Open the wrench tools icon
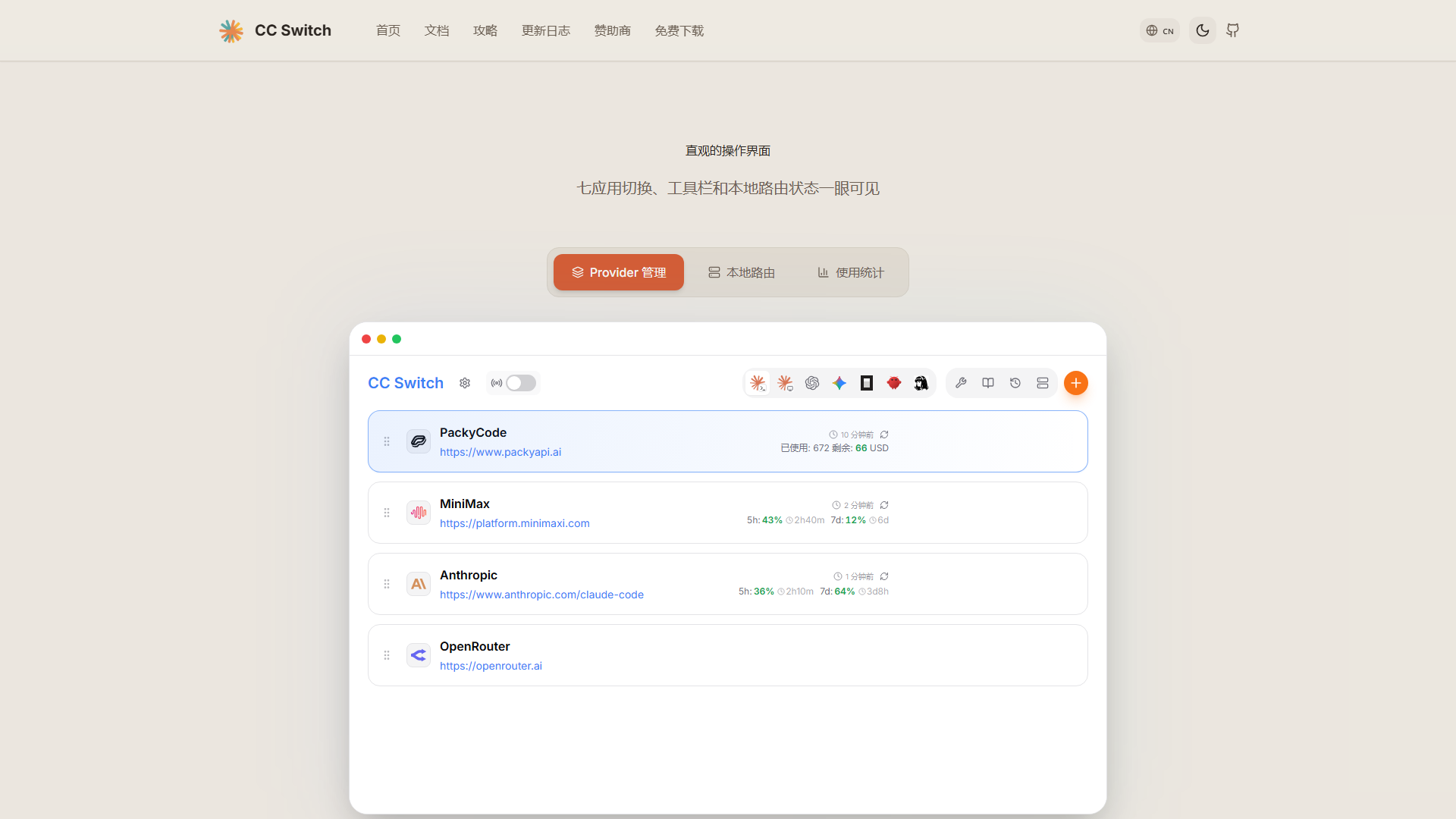1456x819 pixels. coord(961,383)
